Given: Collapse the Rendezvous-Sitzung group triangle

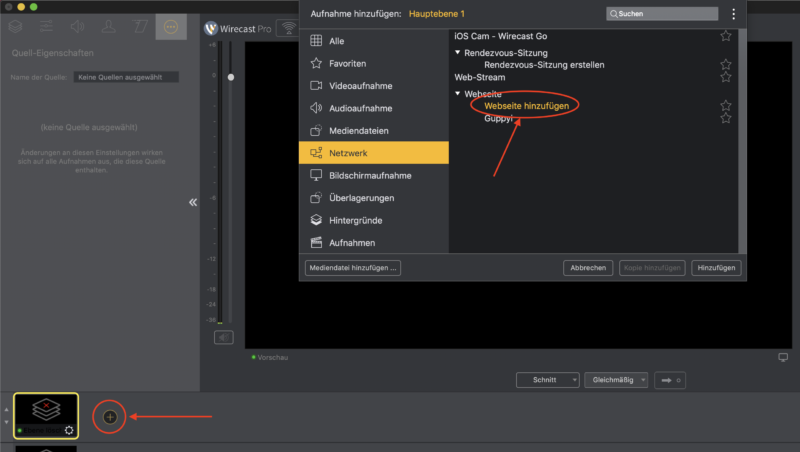Looking at the screenshot, I should (x=458, y=53).
